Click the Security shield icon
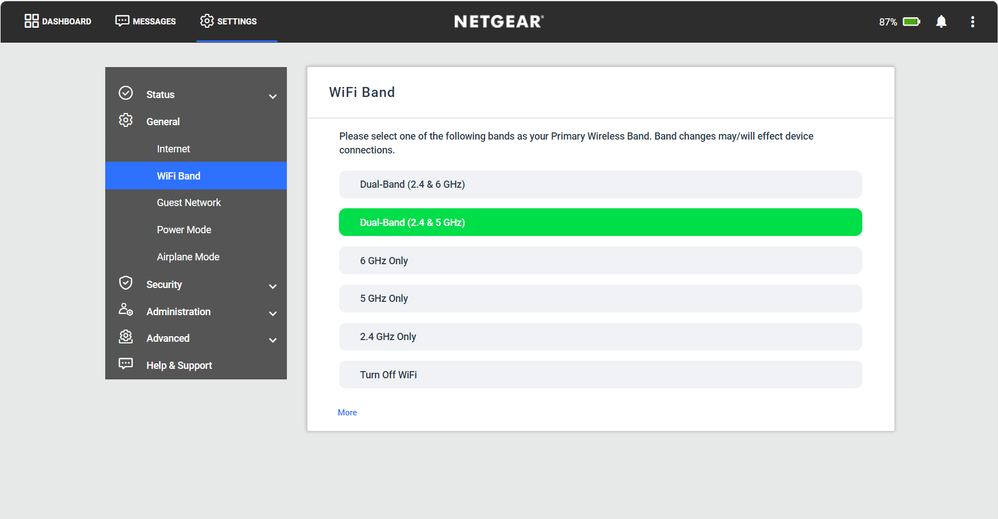998x519 pixels. (x=126, y=283)
